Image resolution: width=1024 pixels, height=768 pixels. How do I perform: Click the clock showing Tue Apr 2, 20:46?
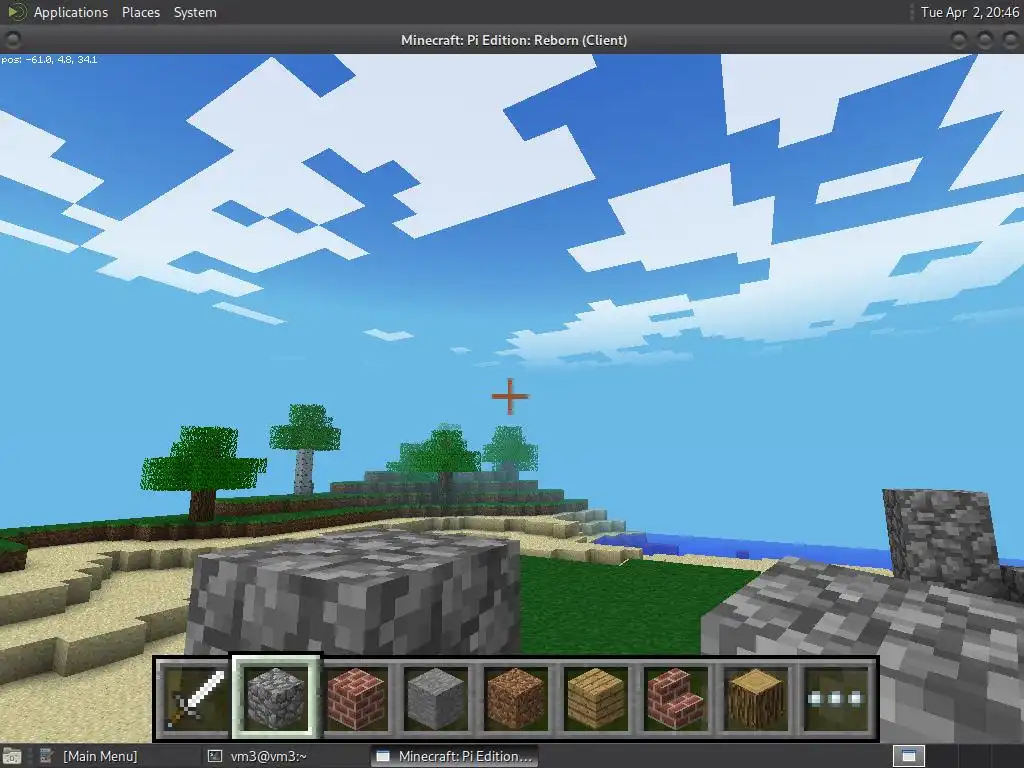pos(969,12)
